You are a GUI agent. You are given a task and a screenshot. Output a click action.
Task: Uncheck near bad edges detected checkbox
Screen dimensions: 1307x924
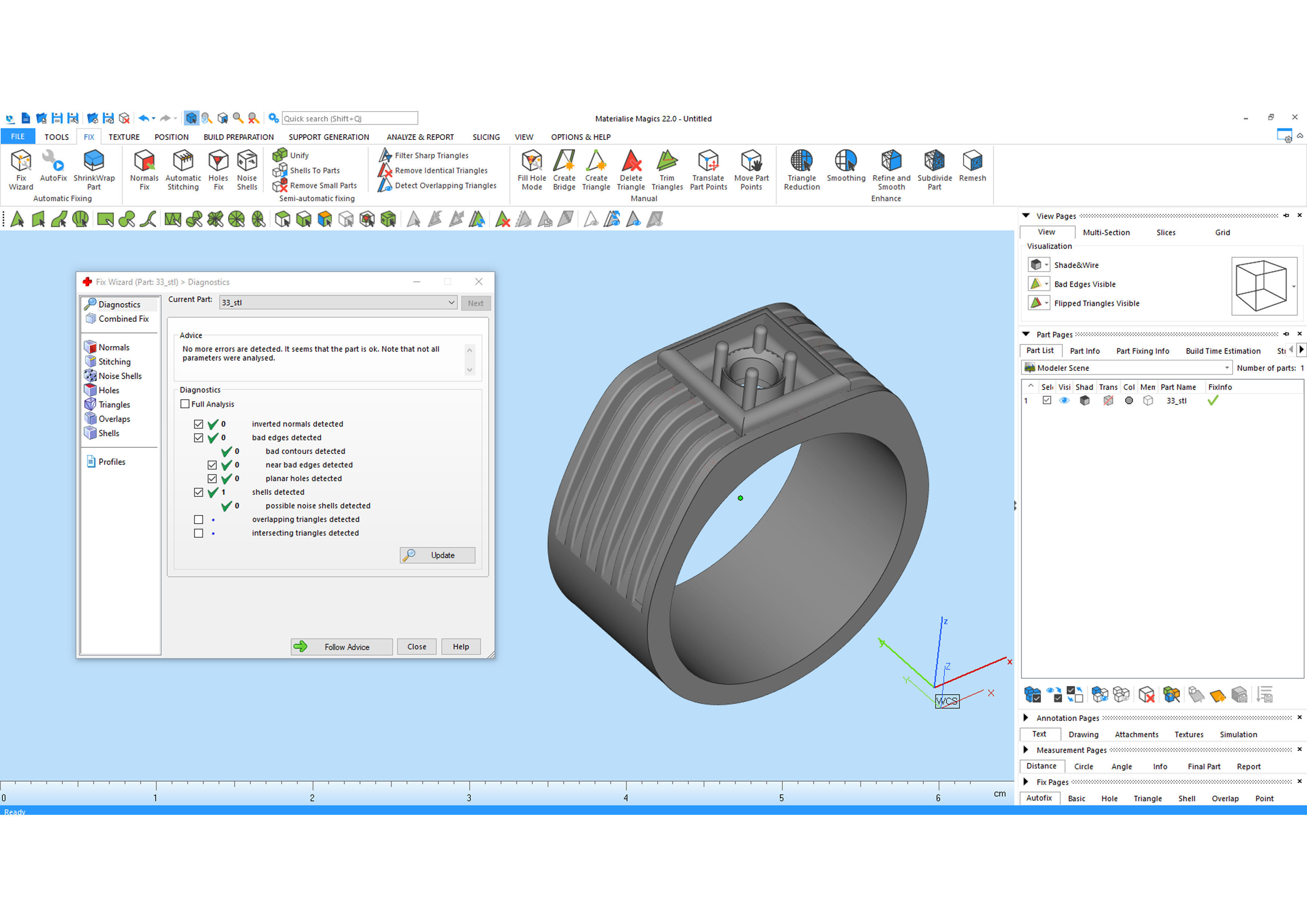click(x=212, y=465)
